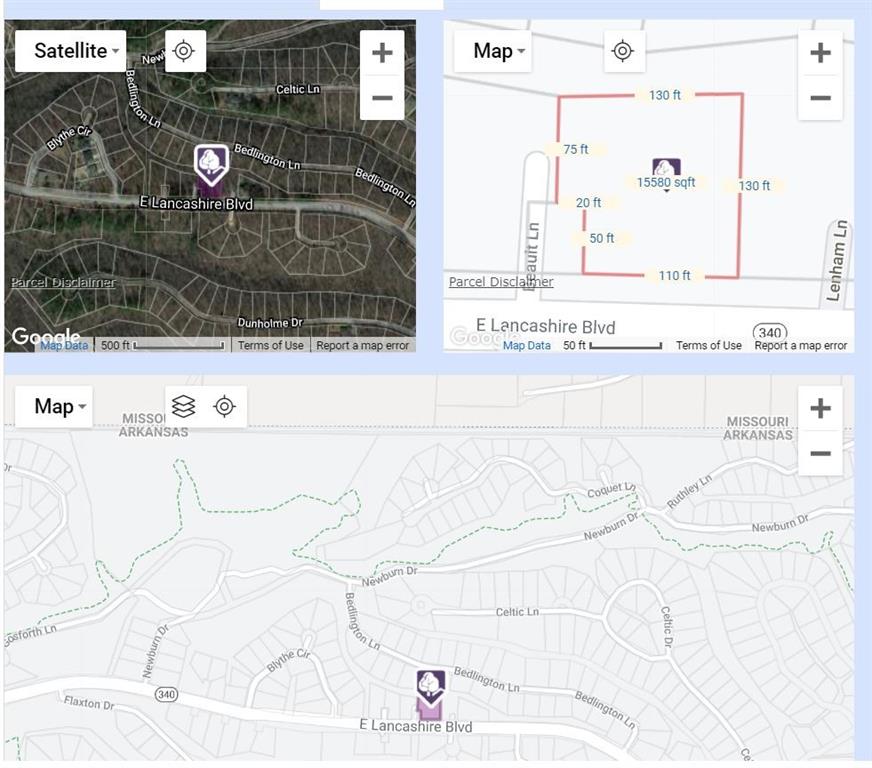This screenshot has height=768, width=872.
Task: Zoom out on the bottom map
Action: point(820,453)
